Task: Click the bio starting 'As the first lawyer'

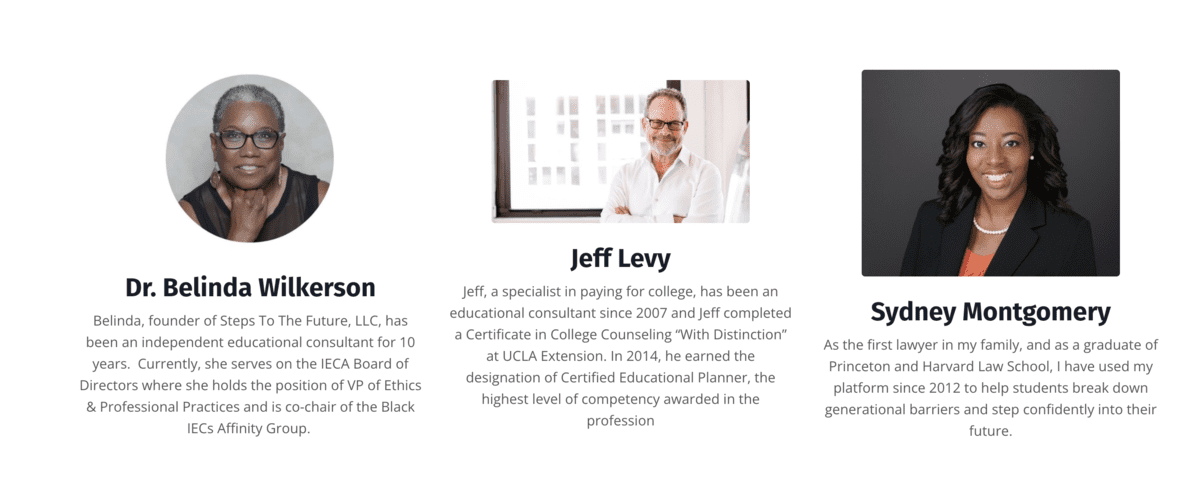Action: tap(991, 388)
